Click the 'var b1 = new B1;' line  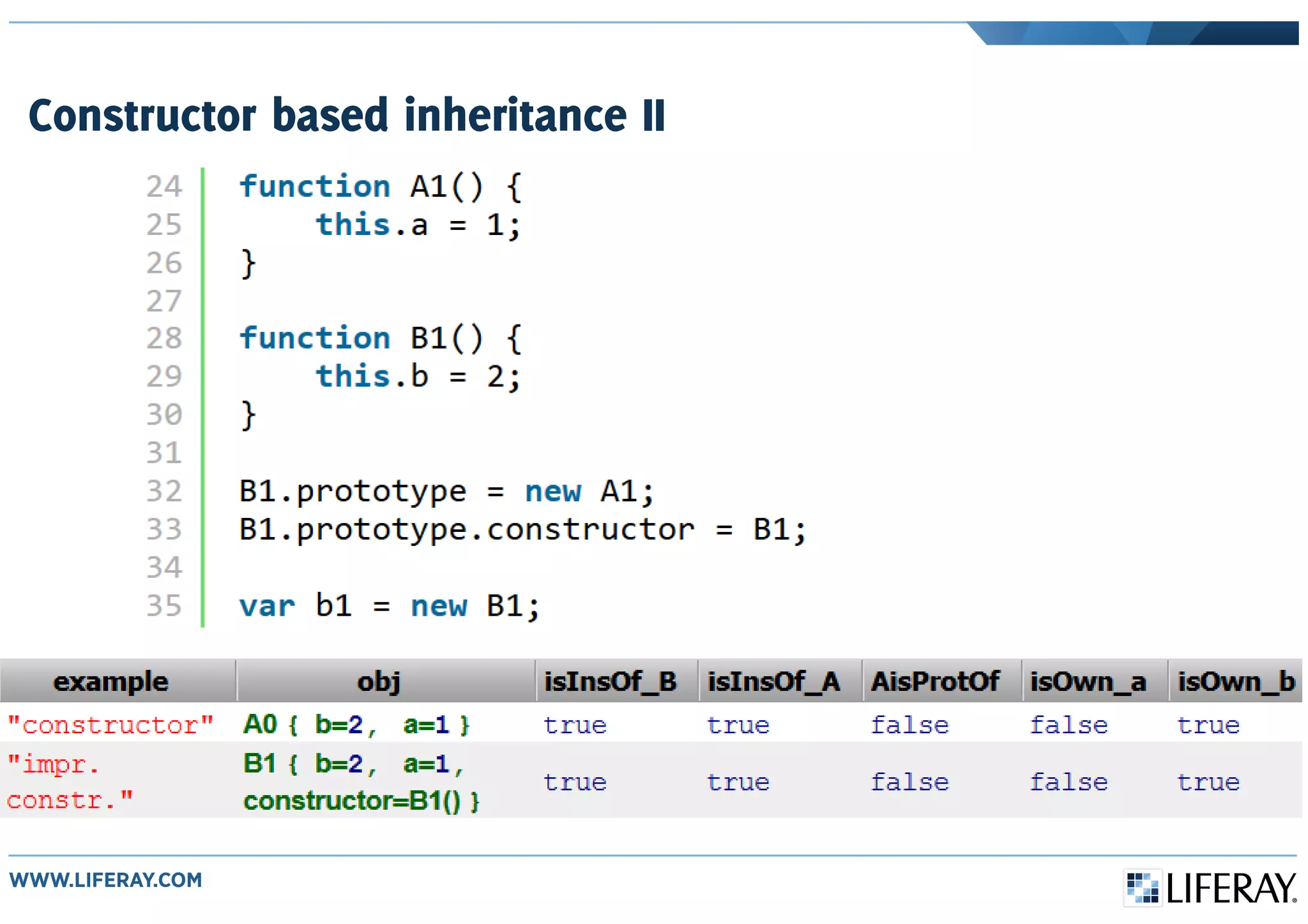coord(390,605)
